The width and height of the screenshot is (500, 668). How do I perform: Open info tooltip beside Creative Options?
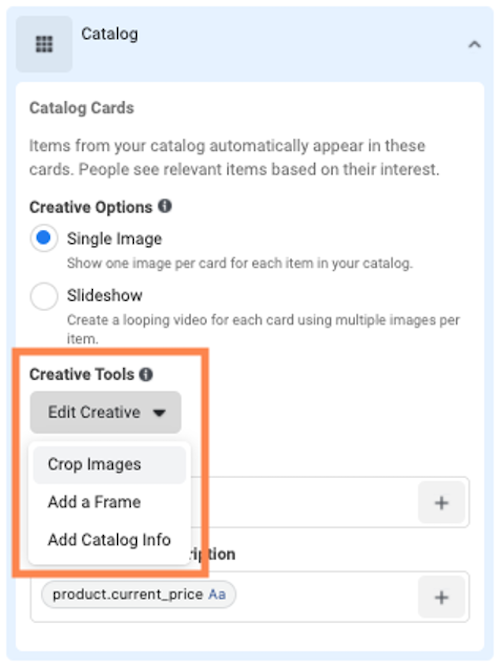pos(165,206)
